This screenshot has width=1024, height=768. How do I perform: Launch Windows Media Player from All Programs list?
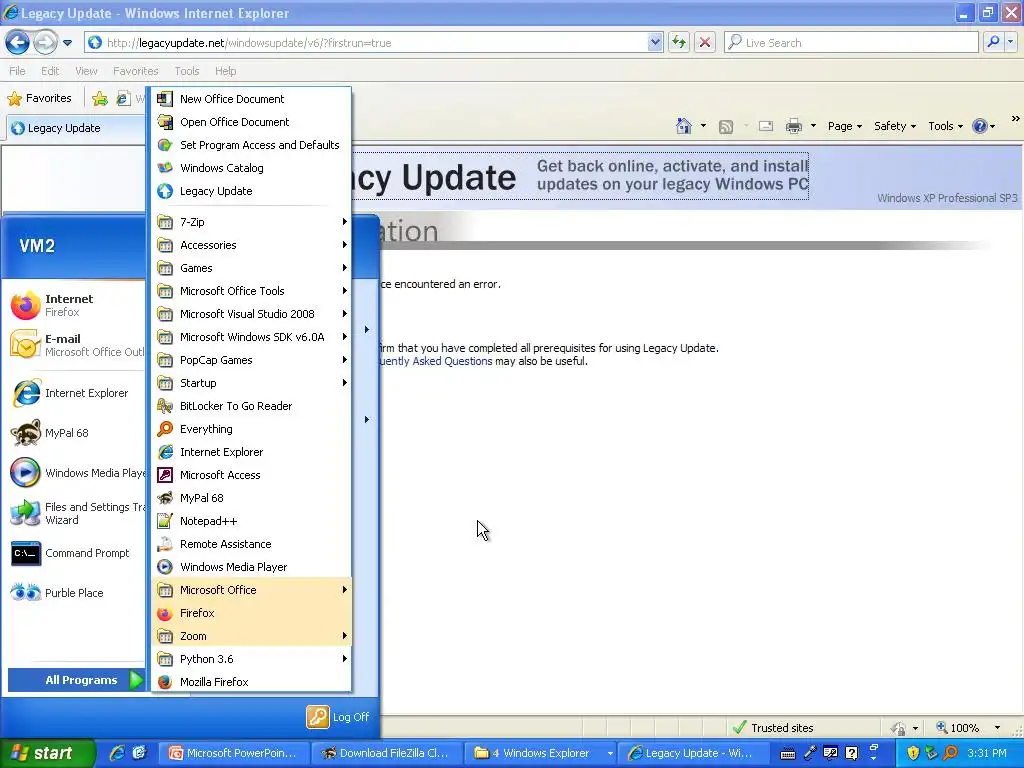pos(251,567)
